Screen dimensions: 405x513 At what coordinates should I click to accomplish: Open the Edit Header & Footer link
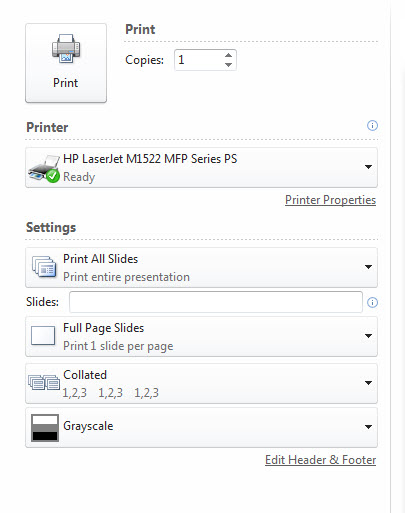point(320,460)
